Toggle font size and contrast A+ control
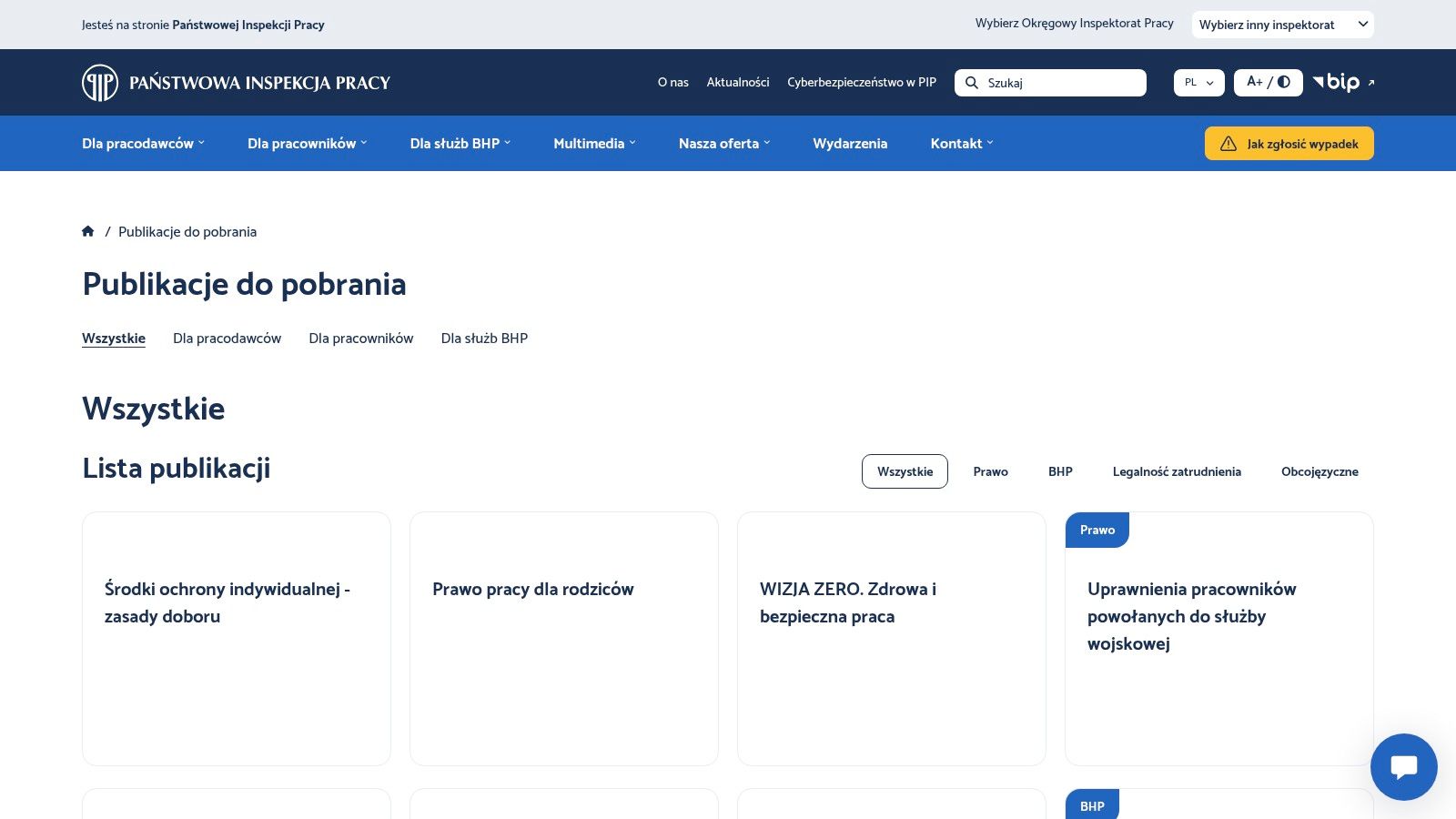 pos(1269,82)
